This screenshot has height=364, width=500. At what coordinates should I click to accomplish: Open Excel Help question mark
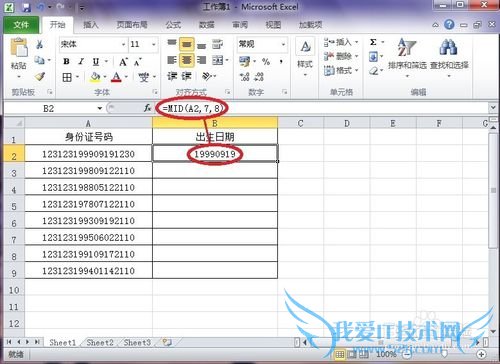[x=449, y=25]
